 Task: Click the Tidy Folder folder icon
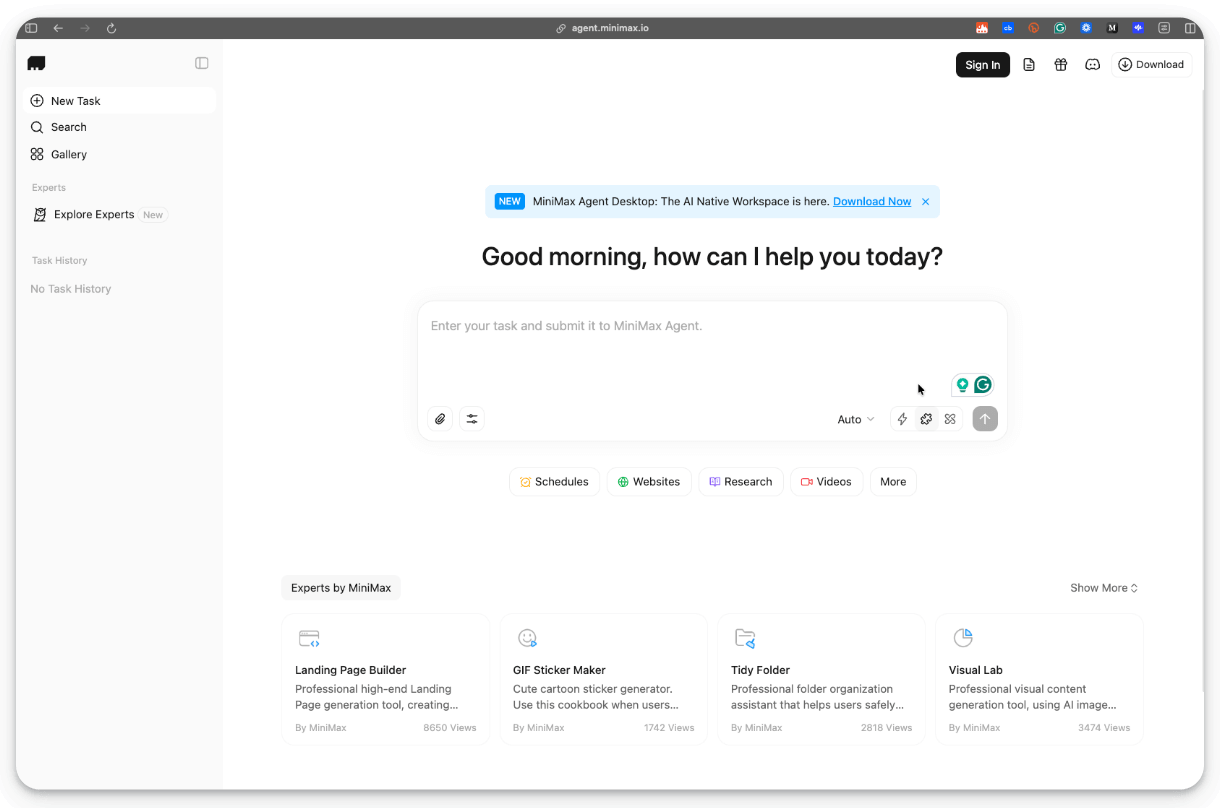(x=745, y=638)
